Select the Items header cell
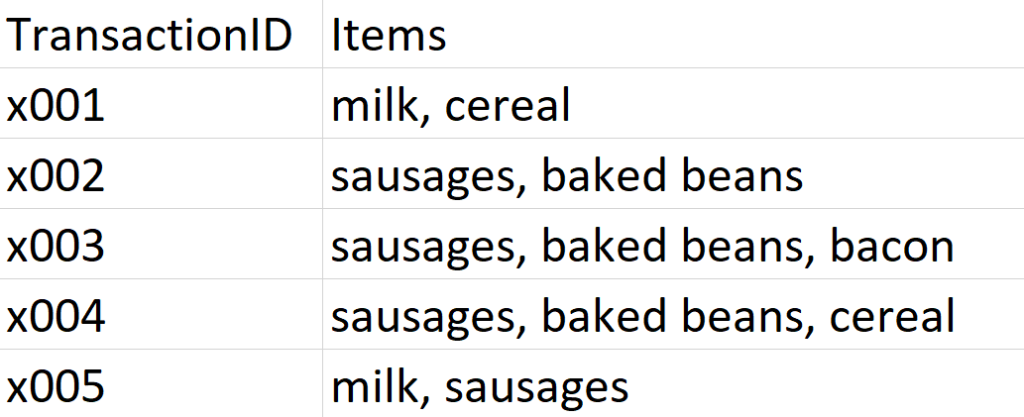The height and width of the screenshot is (417, 1024). (673, 34)
